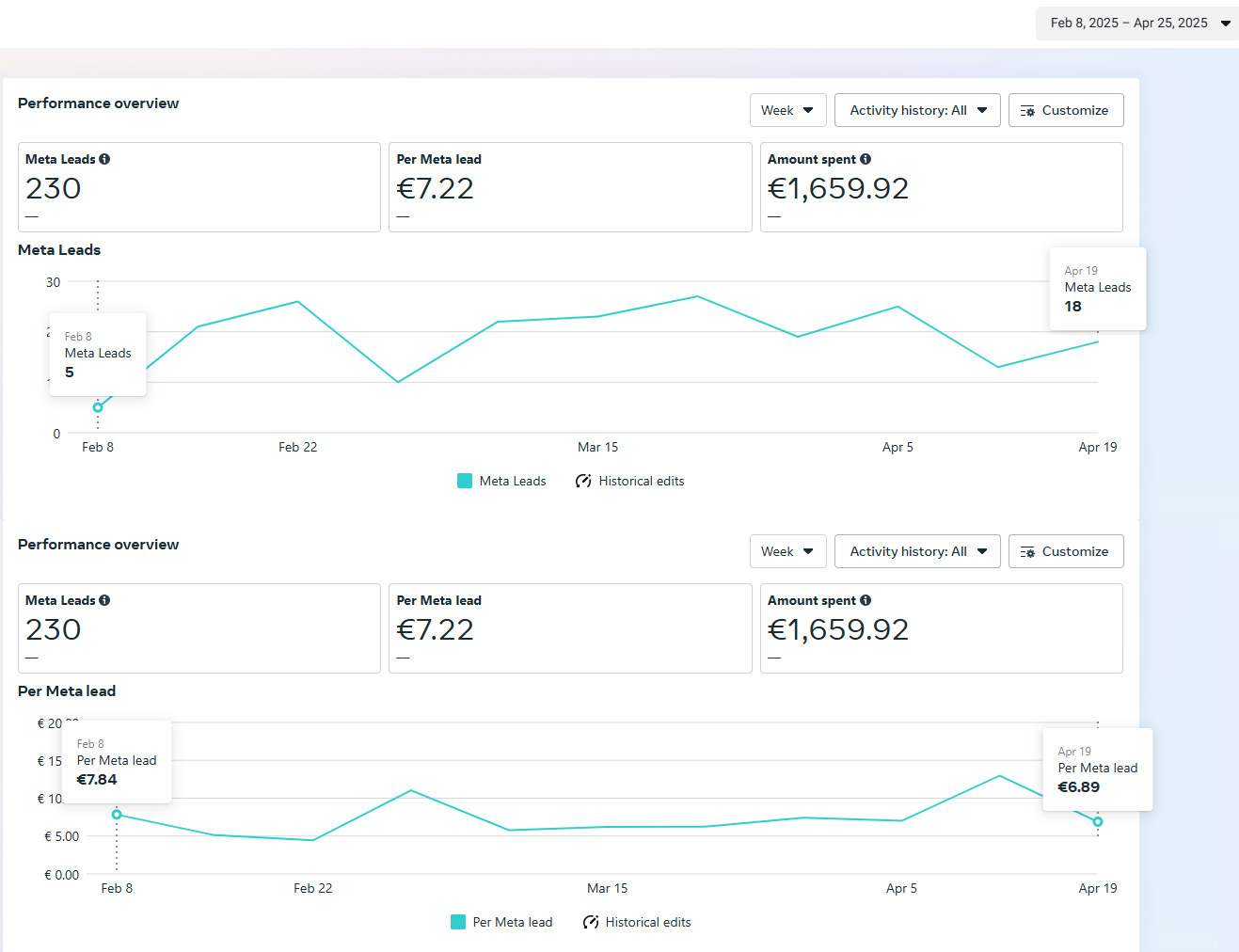Click the 'Mar 15' axis label on Per Meta lead chart
The height and width of the screenshot is (952, 1239).
click(608, 888)
